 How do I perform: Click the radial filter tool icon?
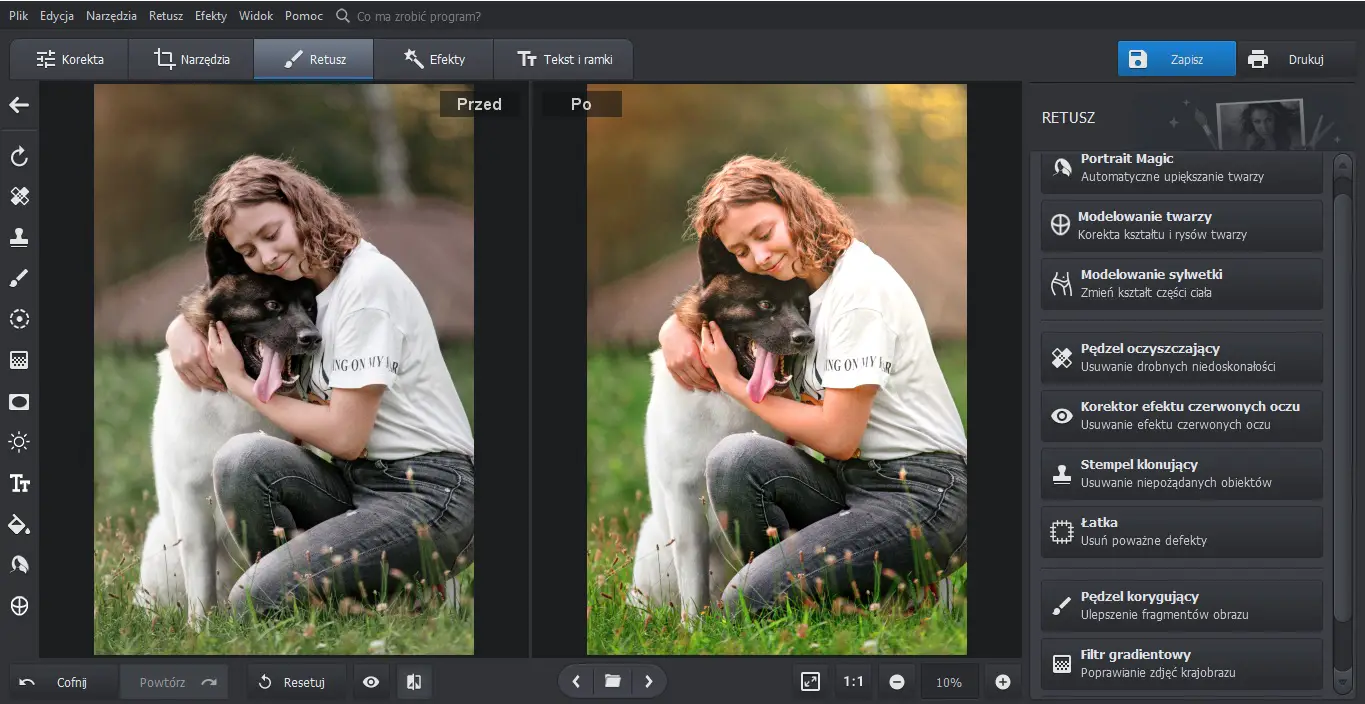(19, 319)
